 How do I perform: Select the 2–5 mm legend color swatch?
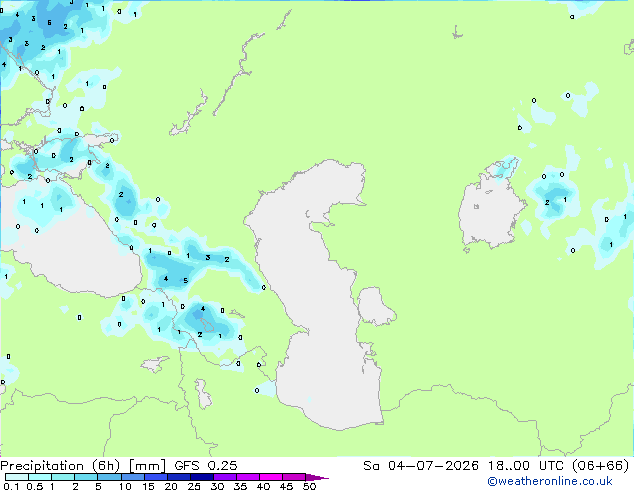(86, 477)
